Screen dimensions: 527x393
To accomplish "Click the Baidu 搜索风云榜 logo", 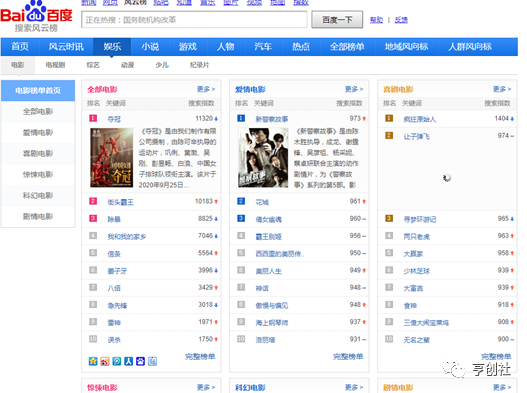I will coord(36,16).
